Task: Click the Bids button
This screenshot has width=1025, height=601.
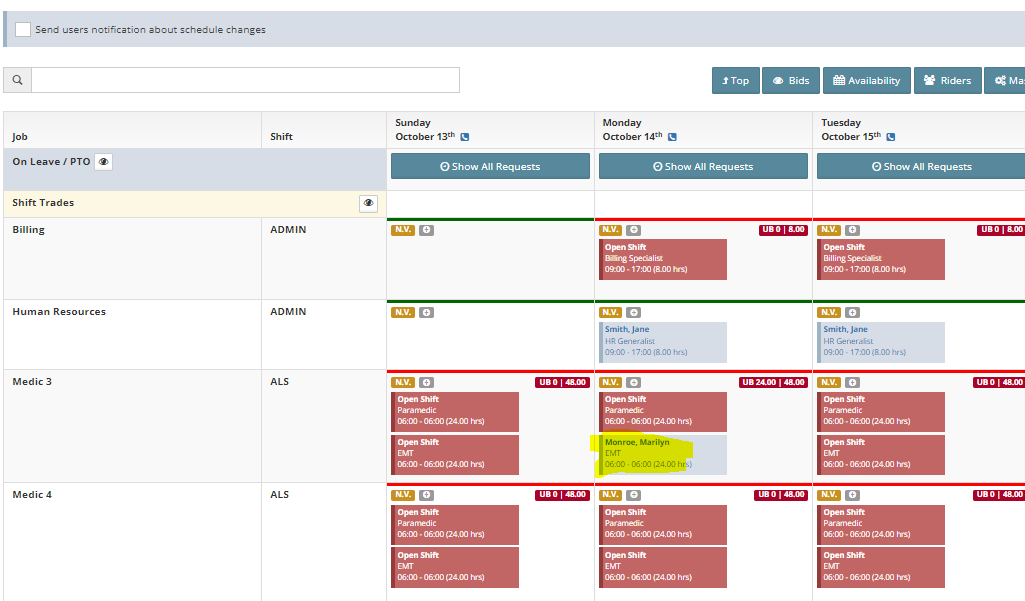Action: [x=791, y=81]
